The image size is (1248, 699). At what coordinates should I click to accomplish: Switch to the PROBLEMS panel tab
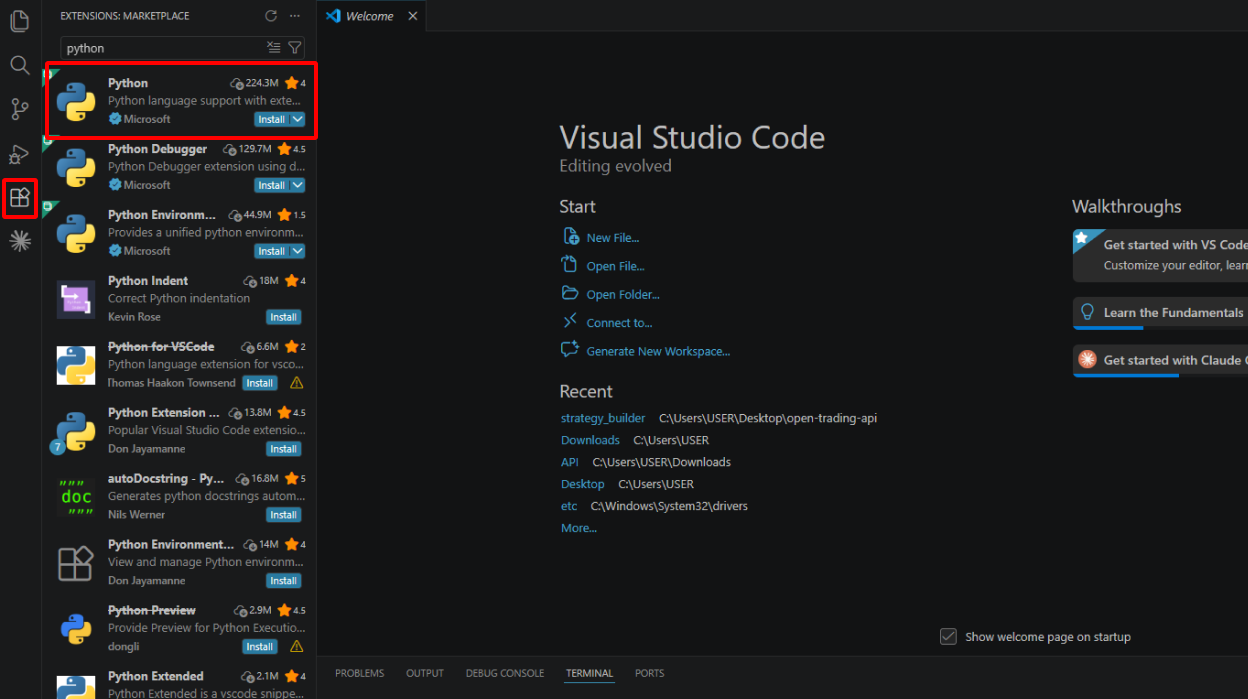(x=359, y=673)
